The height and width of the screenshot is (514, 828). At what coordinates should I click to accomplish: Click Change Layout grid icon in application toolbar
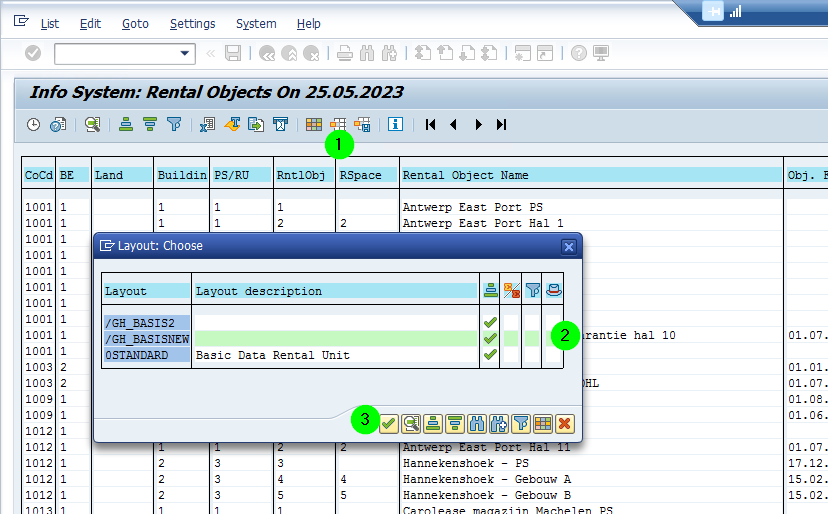click(x=314, y=125)
